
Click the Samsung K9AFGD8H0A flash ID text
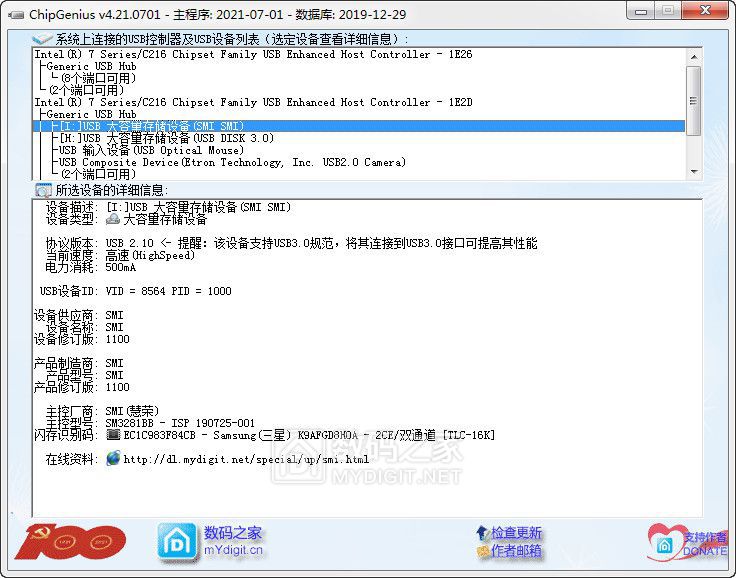pyautogui.click(x=309, y=435)
